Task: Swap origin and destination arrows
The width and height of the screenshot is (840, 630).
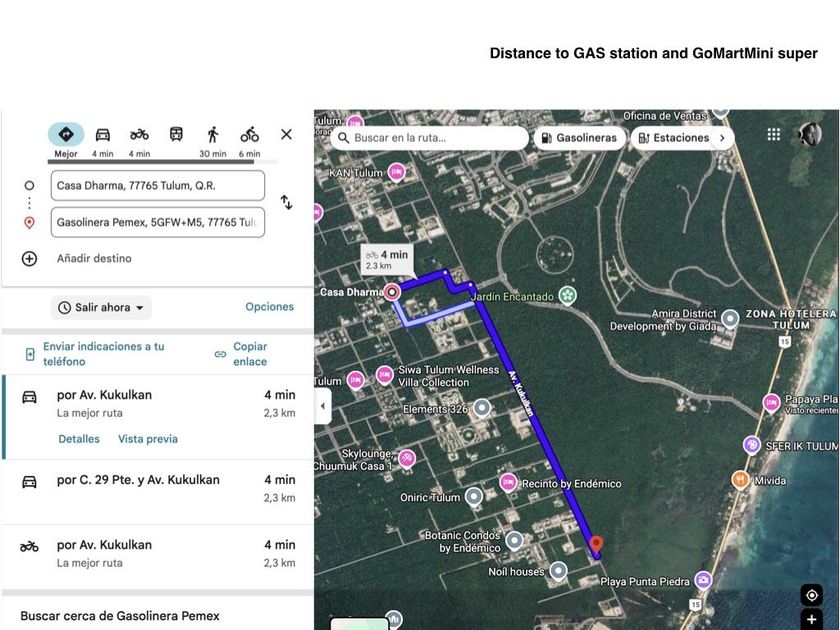Action: click(287, 202)
